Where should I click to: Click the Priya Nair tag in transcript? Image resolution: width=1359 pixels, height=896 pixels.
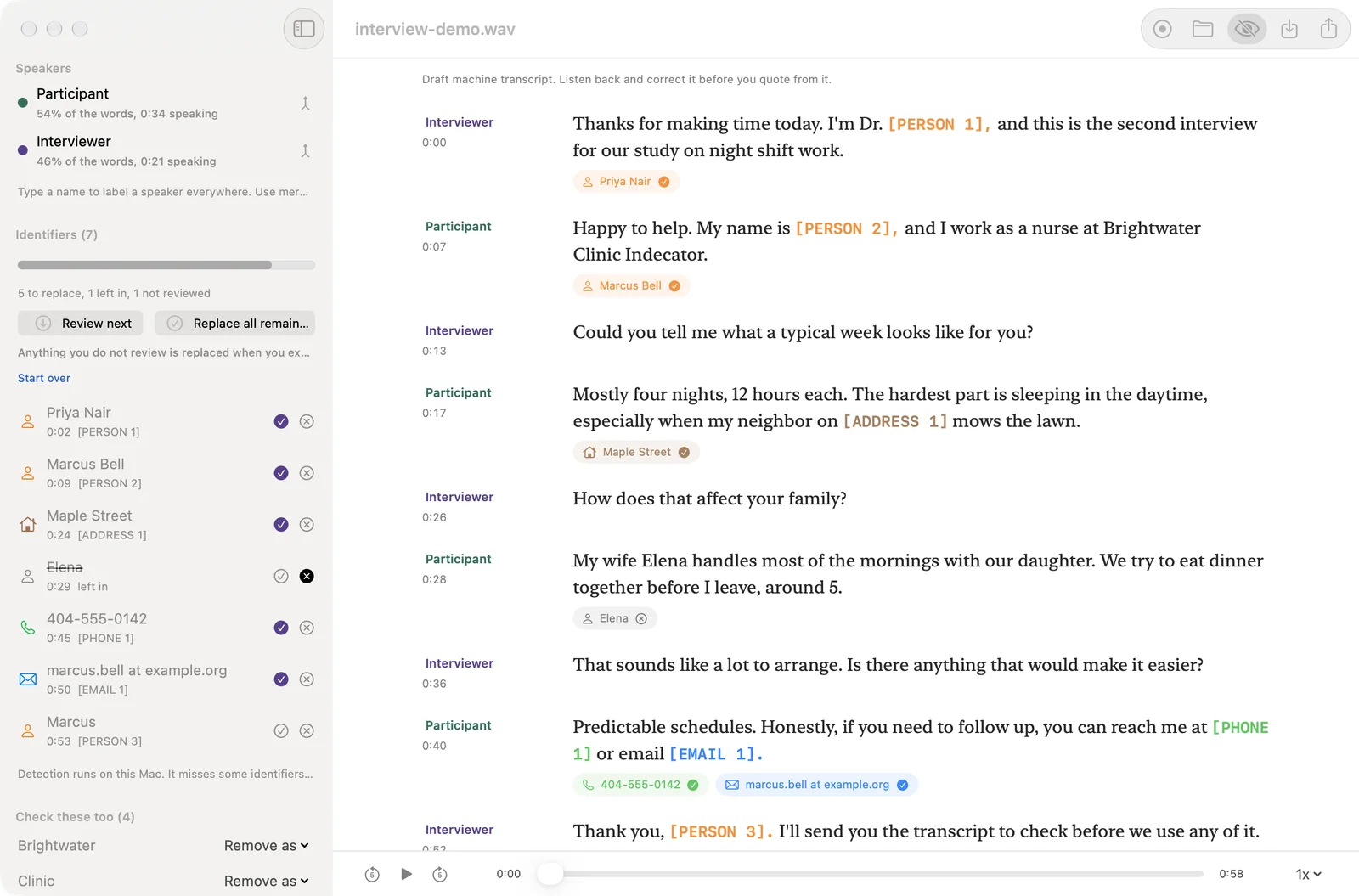tap(626, 182)
